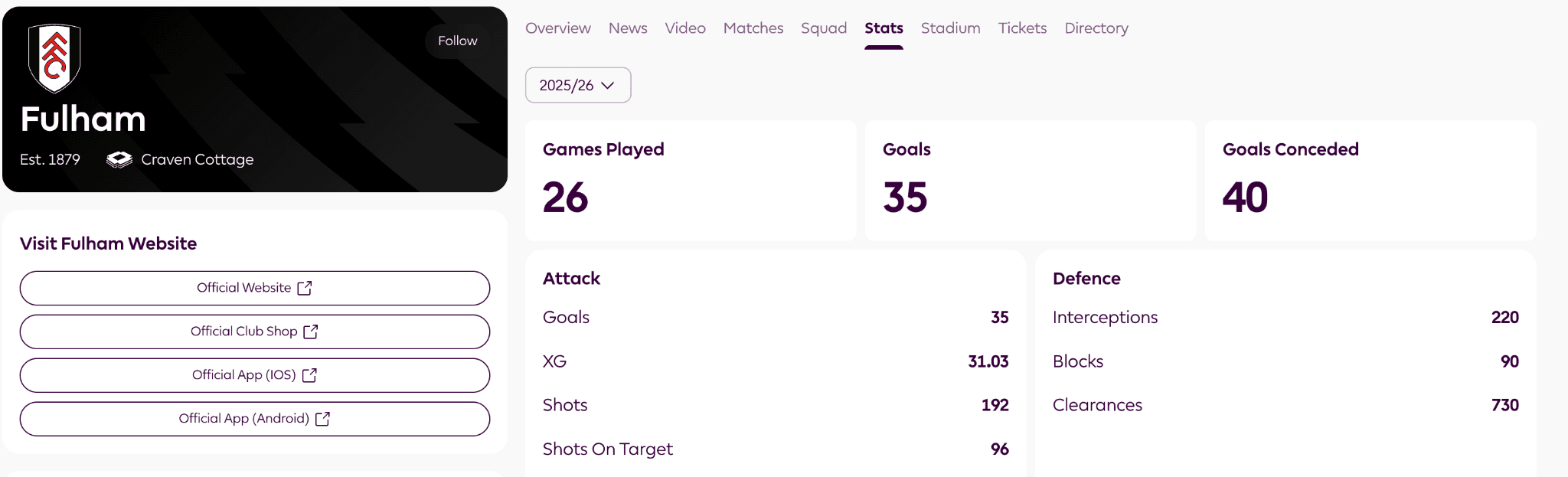Click the external link icon on Official App (Android)
Screen dimensions: 1568x477
click(x=322, y=419)
